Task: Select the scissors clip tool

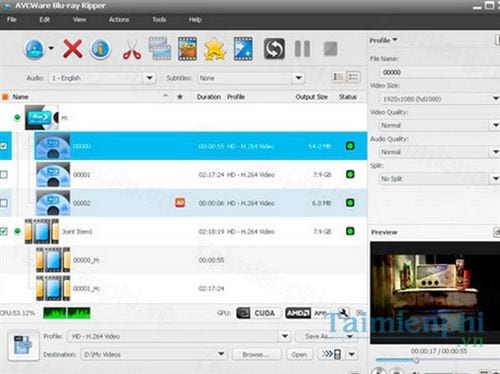Action: (132, 50)
